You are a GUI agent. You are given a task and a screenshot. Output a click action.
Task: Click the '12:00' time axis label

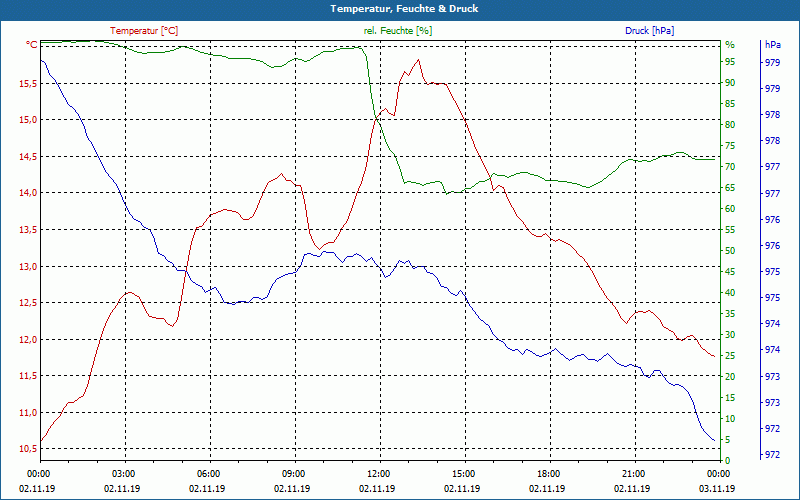click(x=378, y=473)
